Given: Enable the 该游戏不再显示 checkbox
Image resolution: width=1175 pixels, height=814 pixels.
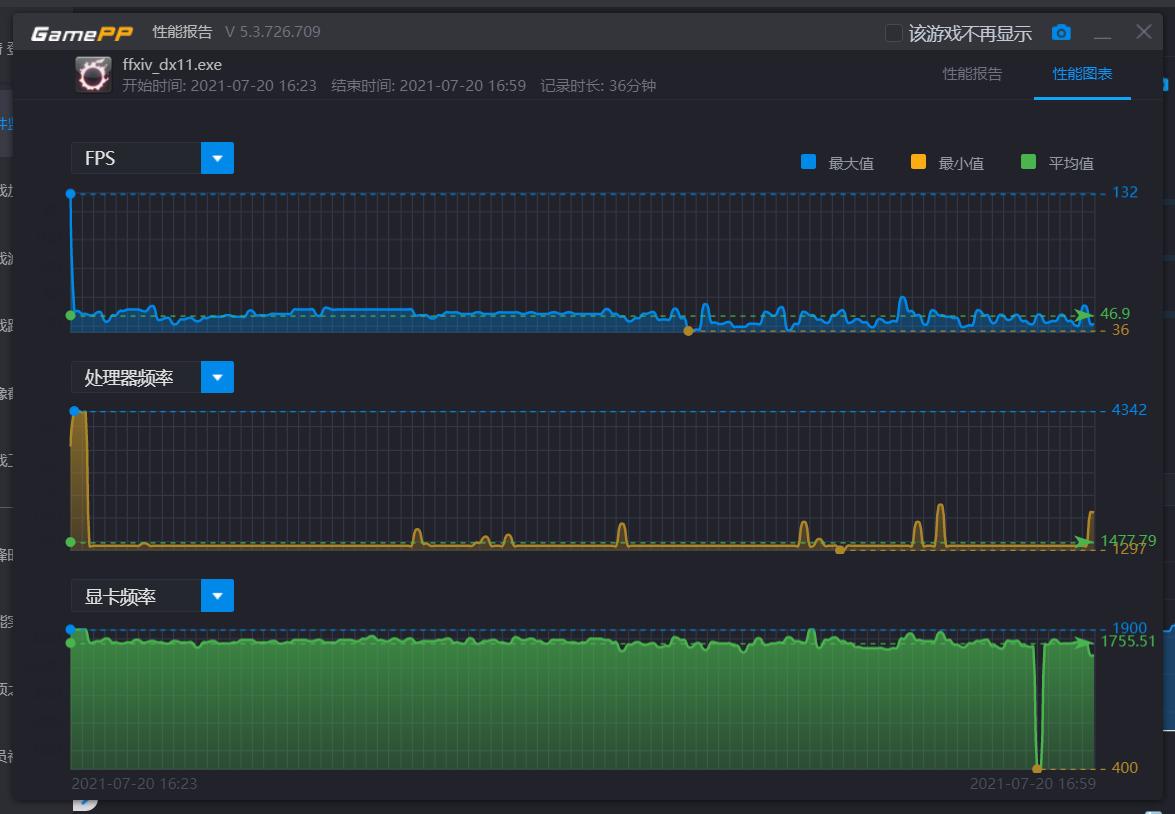Looking at the screenshot, I should [x=894, y=33].
